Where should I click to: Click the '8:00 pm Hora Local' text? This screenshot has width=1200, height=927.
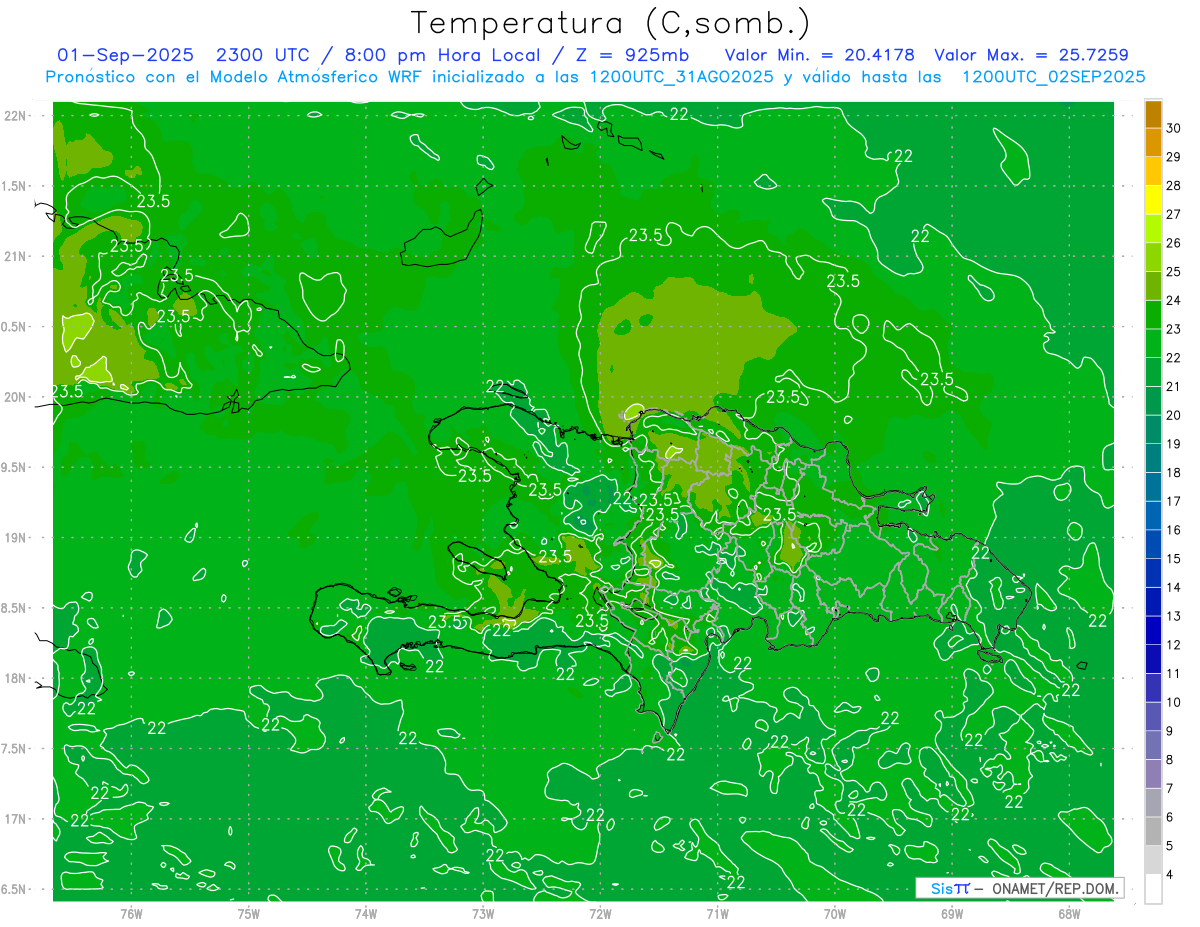click(x=440, y=55)
